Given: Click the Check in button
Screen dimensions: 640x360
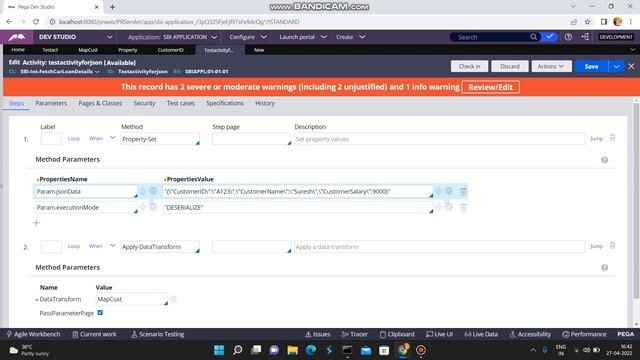Looking at the screenshot, I should coord(469,66).
